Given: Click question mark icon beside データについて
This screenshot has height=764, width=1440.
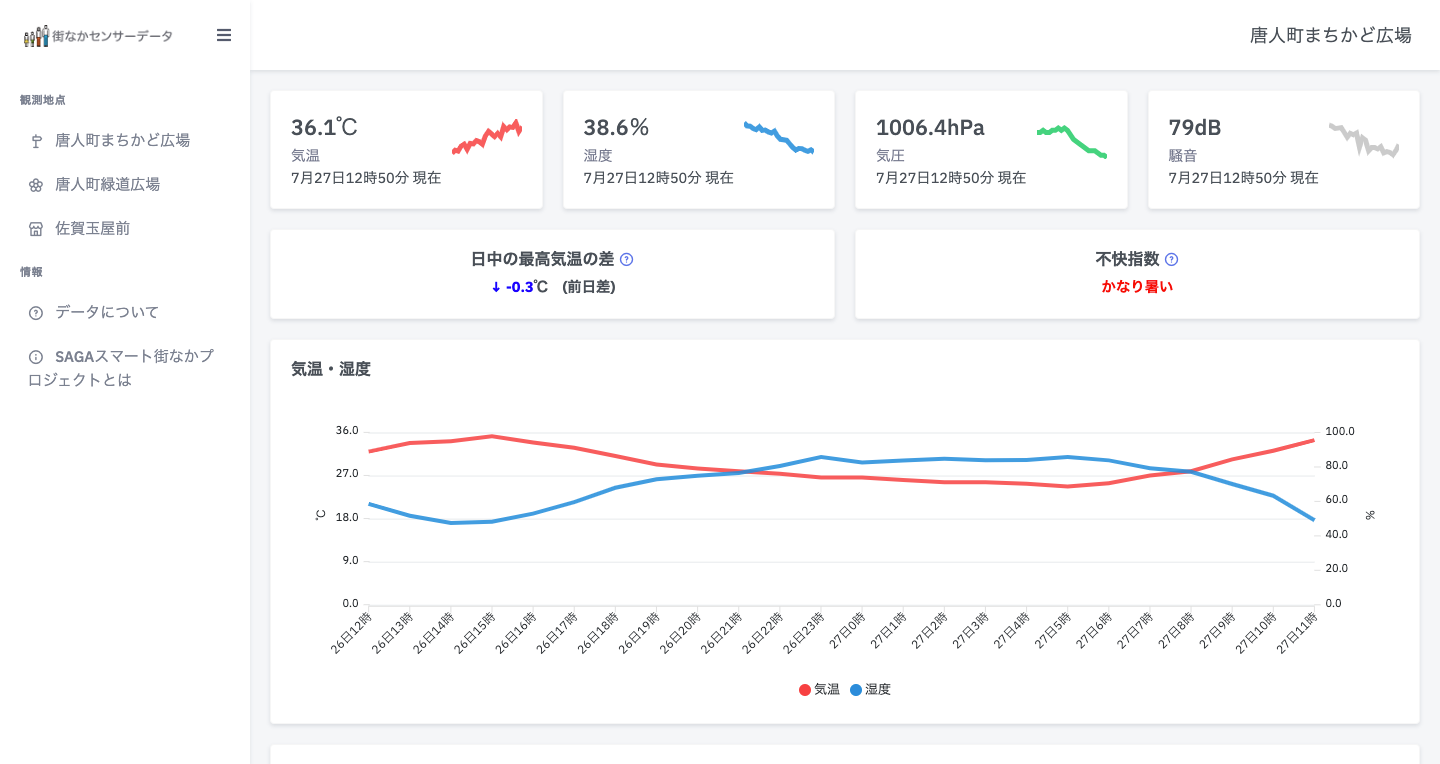Looking at the screenshot, I should (x=36, y=313).
